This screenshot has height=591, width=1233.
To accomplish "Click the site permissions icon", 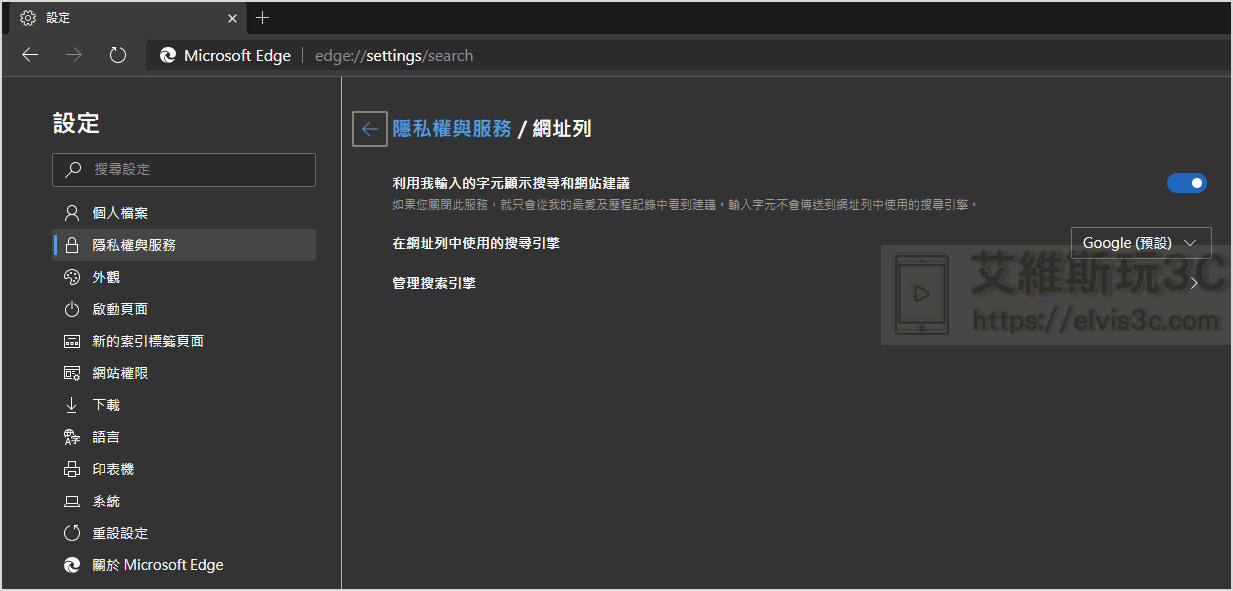I will point(71,373).
